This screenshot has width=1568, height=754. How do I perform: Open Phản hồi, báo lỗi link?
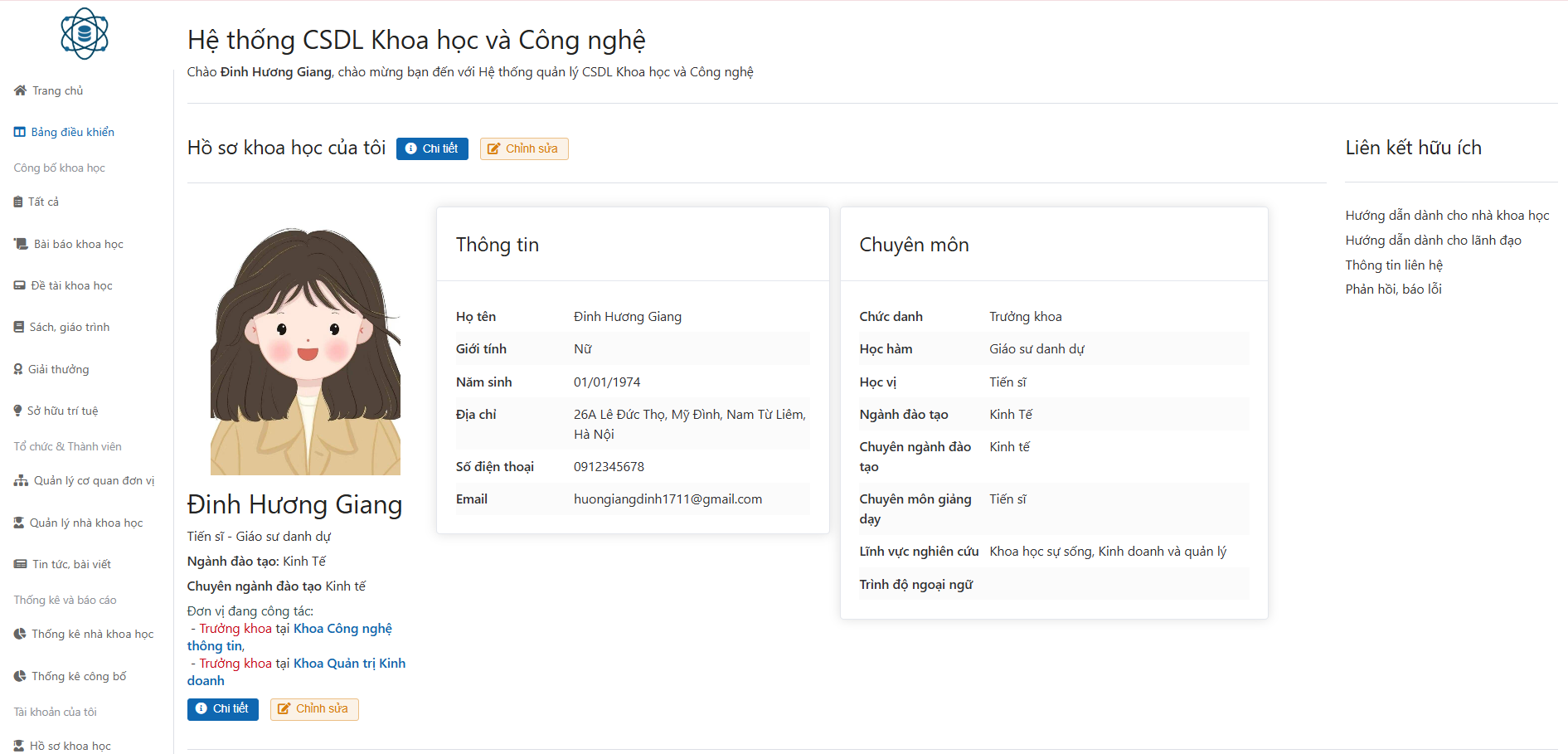(1393, 289)
